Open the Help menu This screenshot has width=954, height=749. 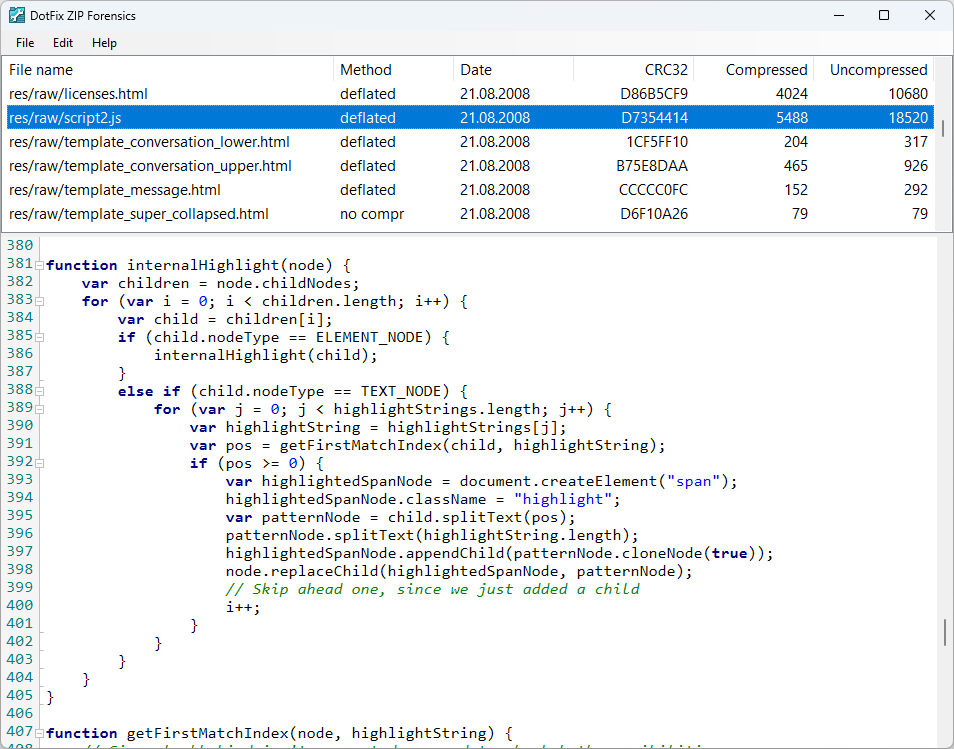point(104,43)
